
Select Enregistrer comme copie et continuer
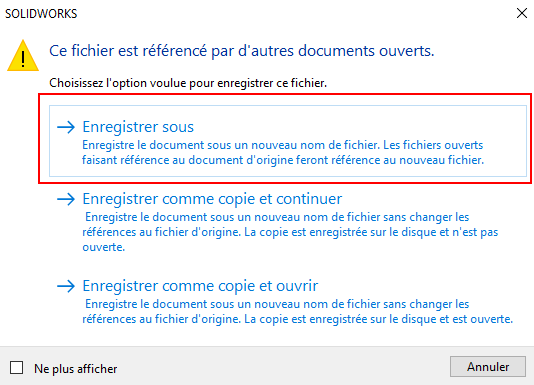(212, 199)
